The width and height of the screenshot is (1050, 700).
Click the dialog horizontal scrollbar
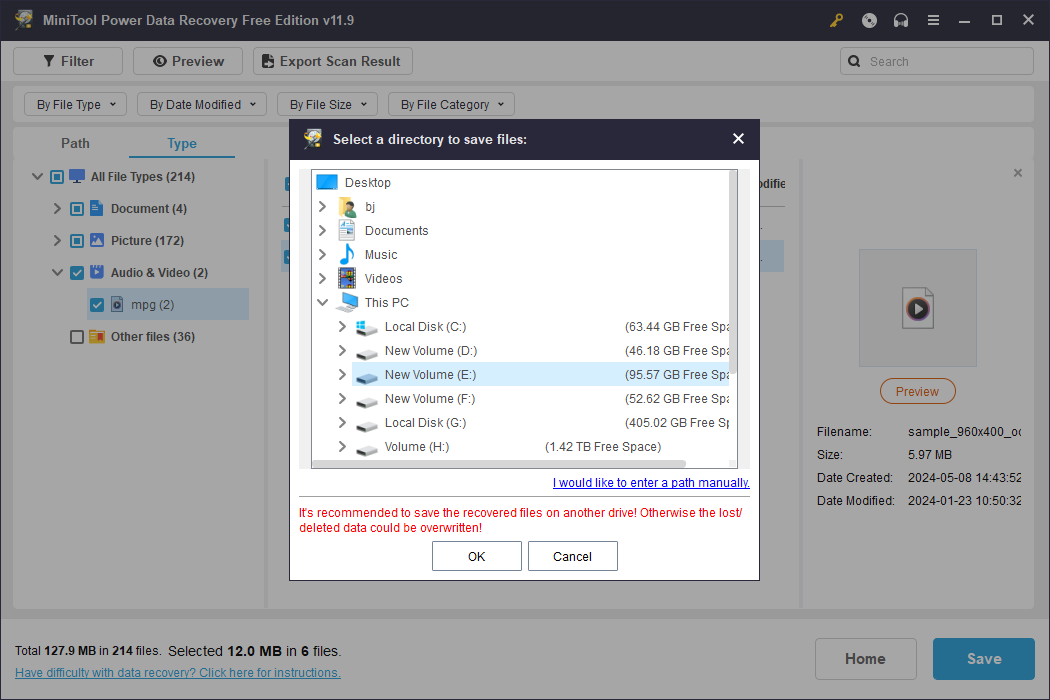point(499,464)
